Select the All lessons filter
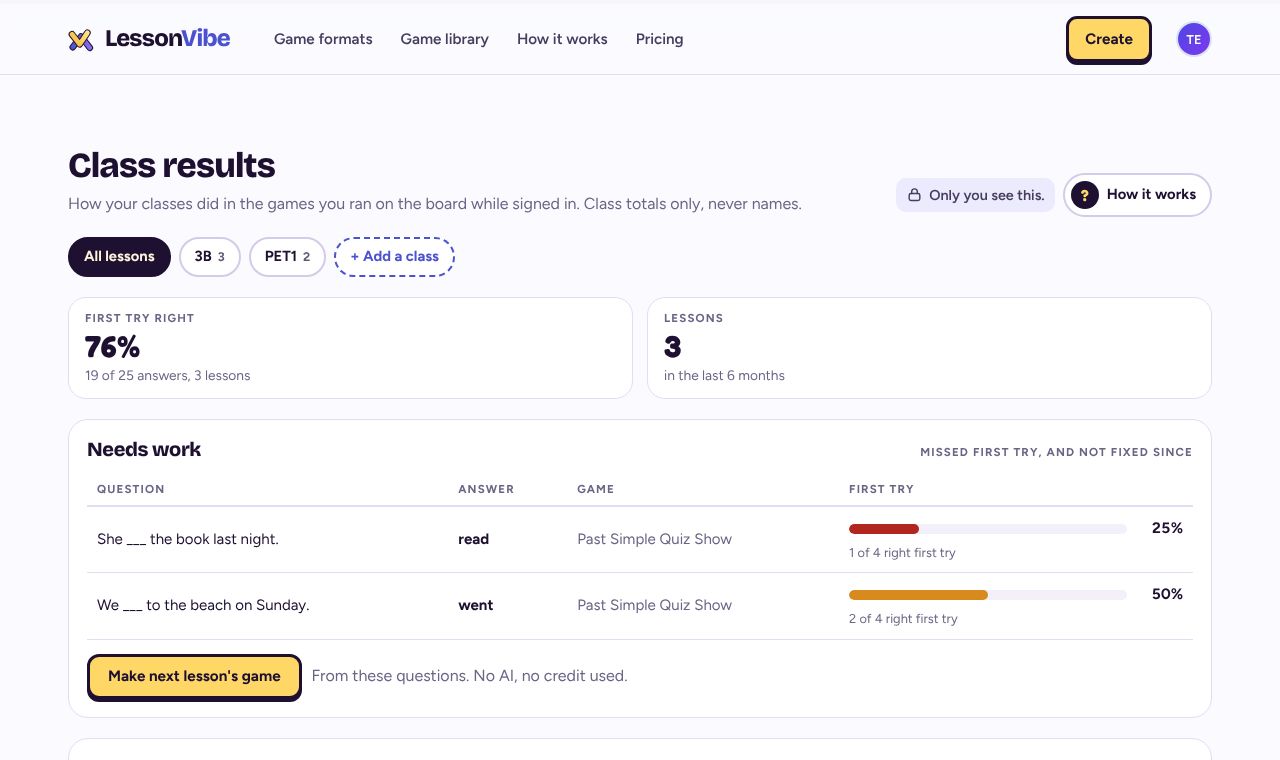 click(119, 257)
